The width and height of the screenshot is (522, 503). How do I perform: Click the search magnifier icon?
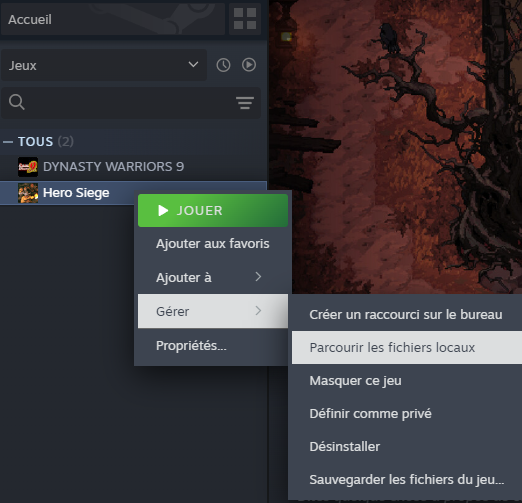click(17, 102)
